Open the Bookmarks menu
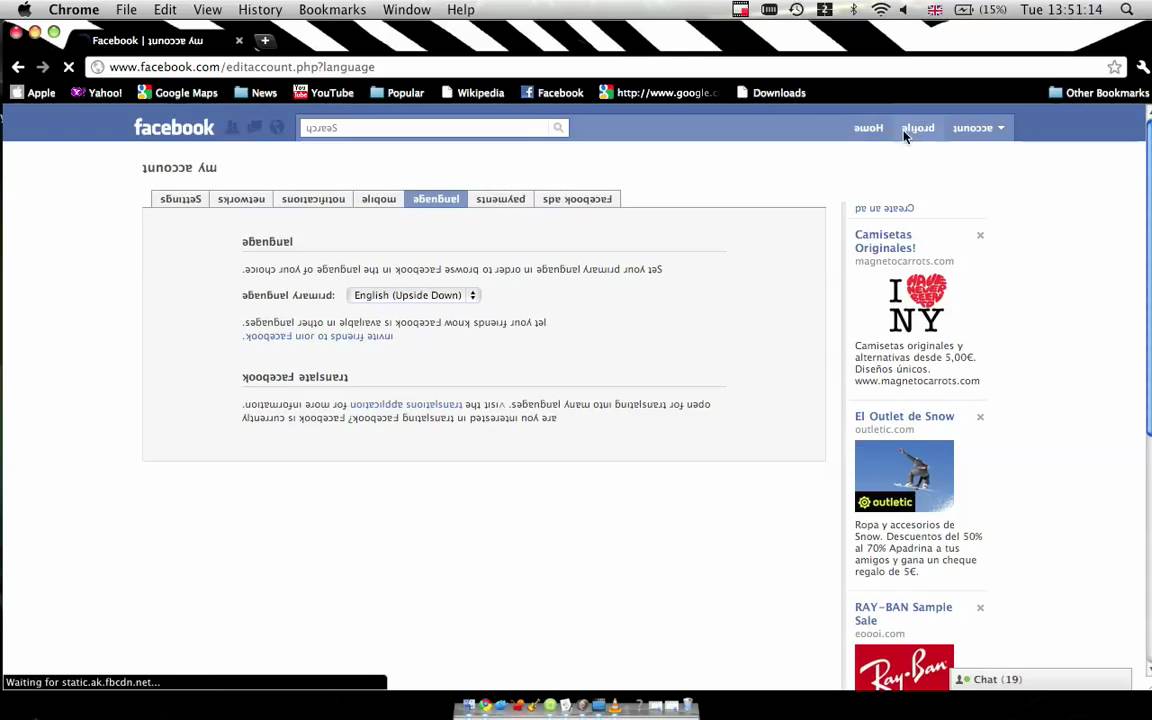Image resolution: width=1152 pixels, height=720 pixels. point(332,10)
